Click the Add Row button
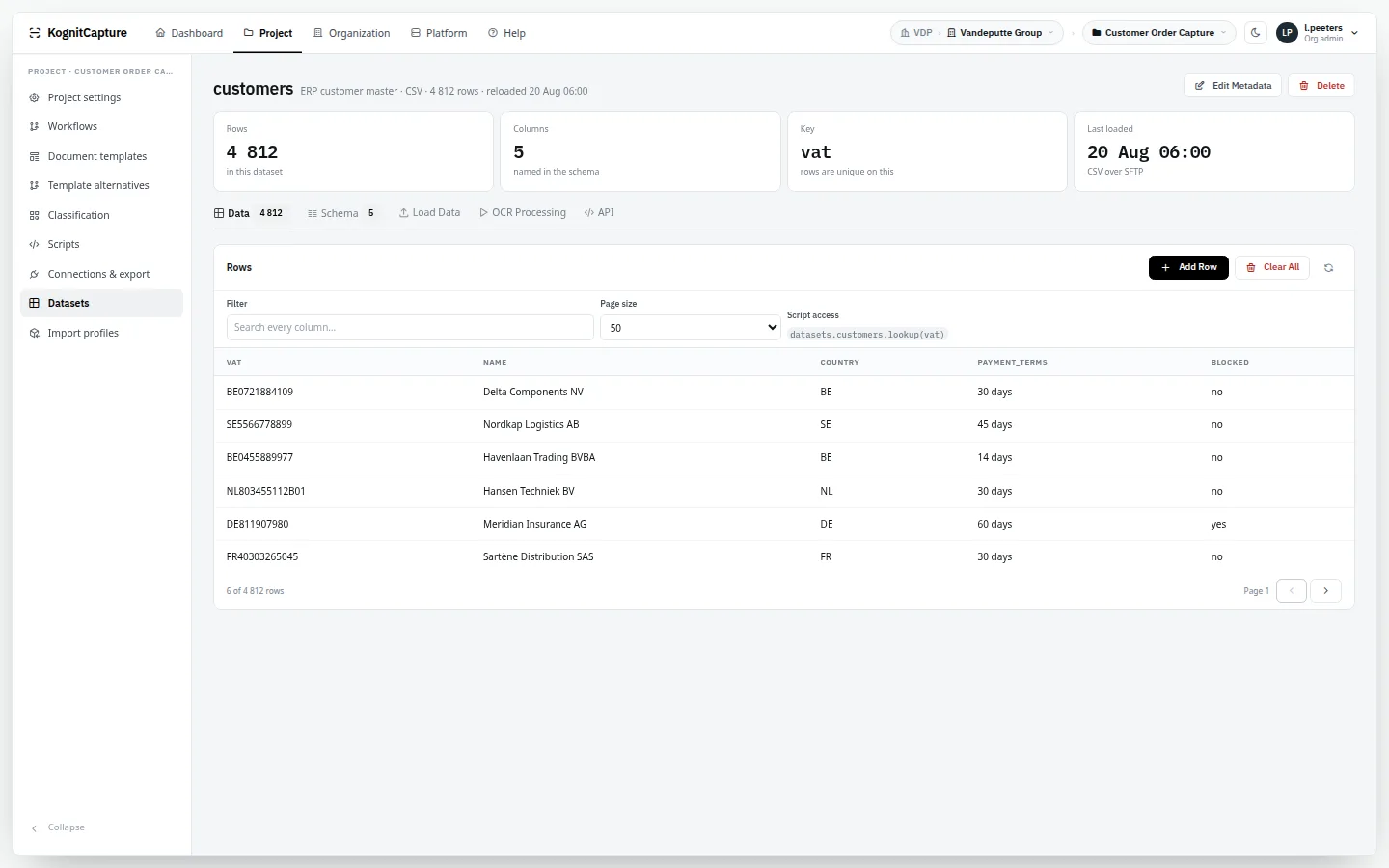Viewport: 1389px width, 868px height. (x=1188, y=267)
